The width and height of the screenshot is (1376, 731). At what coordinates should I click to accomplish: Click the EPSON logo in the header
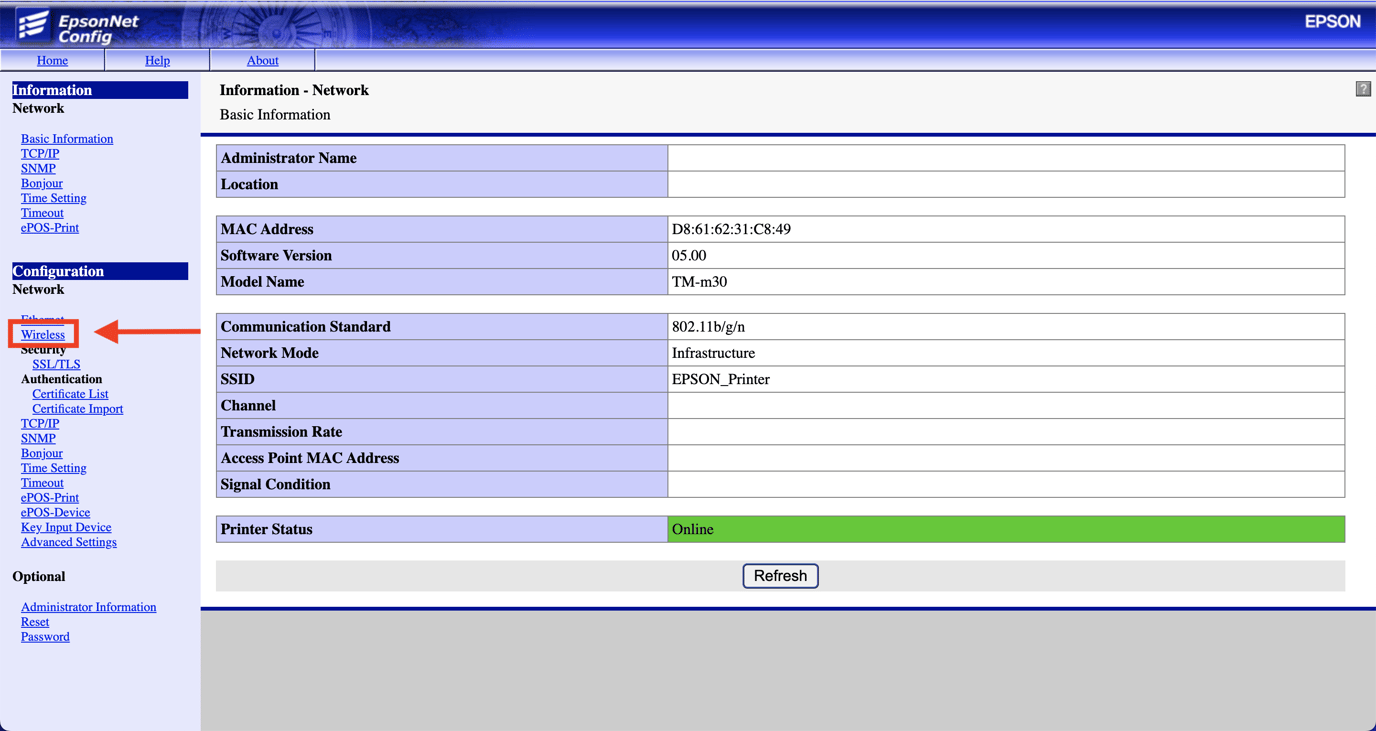click(x=1332, y=21)
